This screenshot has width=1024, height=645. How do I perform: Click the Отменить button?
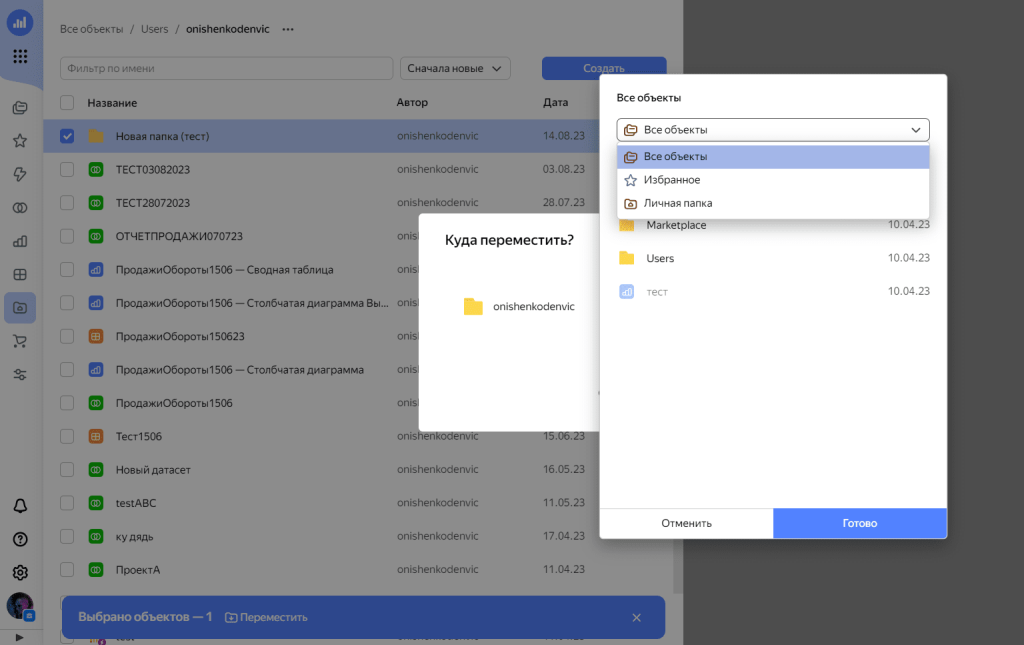[686, 523]
